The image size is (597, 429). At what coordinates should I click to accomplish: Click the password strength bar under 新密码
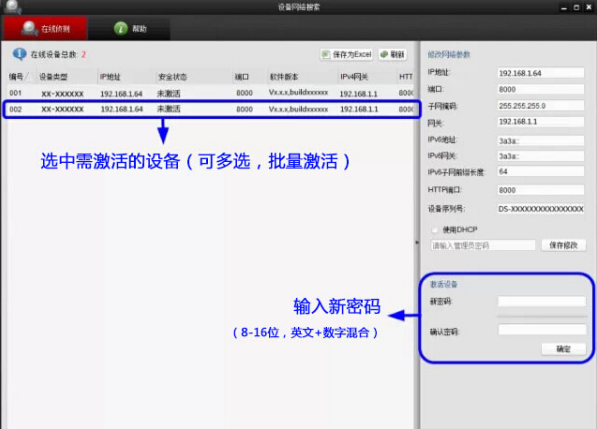(541, 316)
